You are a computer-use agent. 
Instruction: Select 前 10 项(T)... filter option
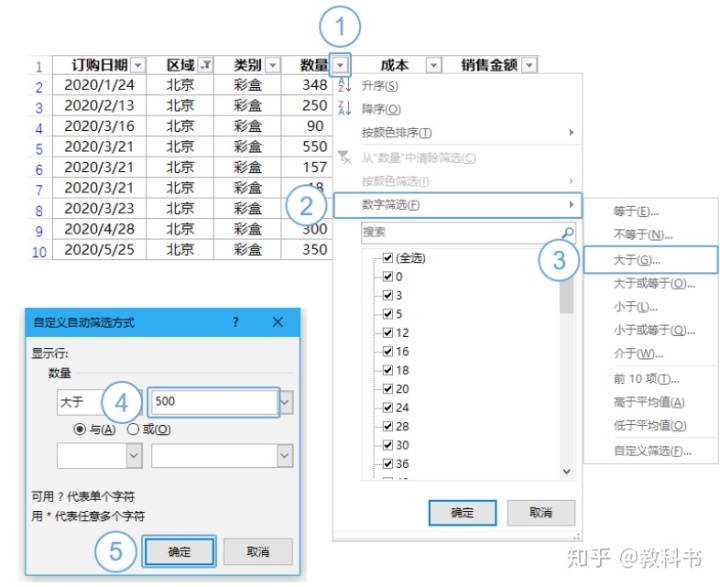click(650, 379)
